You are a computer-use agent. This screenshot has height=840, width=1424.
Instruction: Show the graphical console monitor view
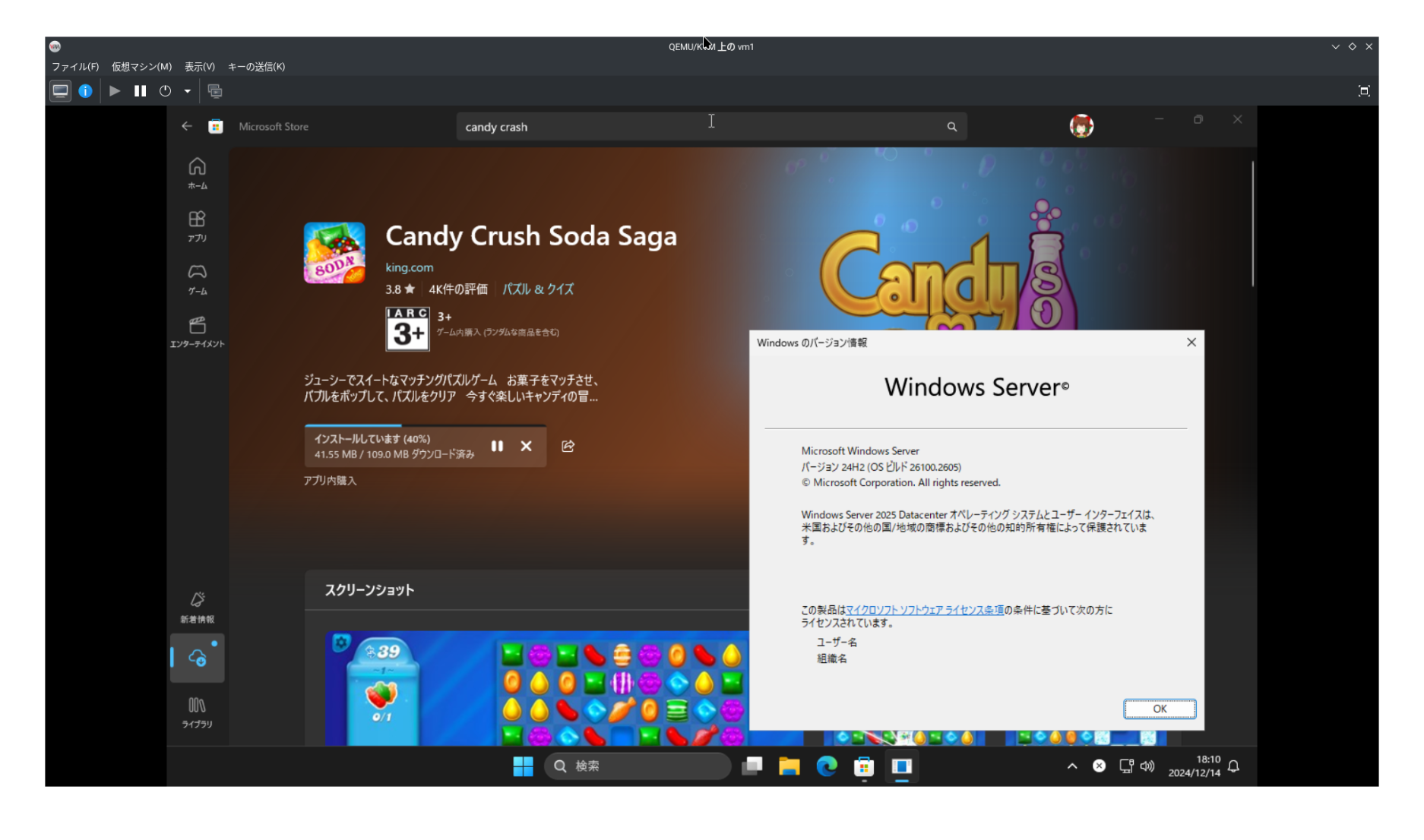click(60, 91)
